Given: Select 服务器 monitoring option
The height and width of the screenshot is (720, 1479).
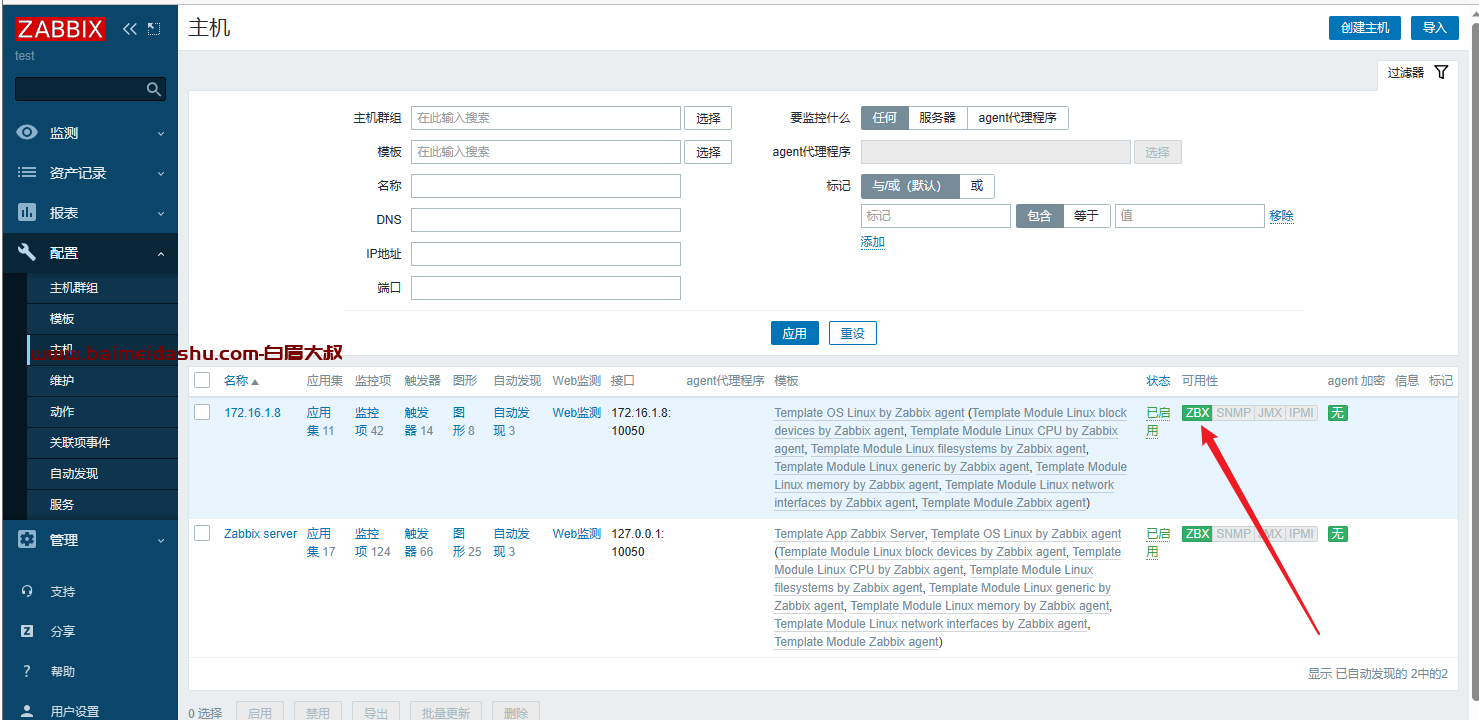Looking at the screenshot, I should (x=938, y=118).
